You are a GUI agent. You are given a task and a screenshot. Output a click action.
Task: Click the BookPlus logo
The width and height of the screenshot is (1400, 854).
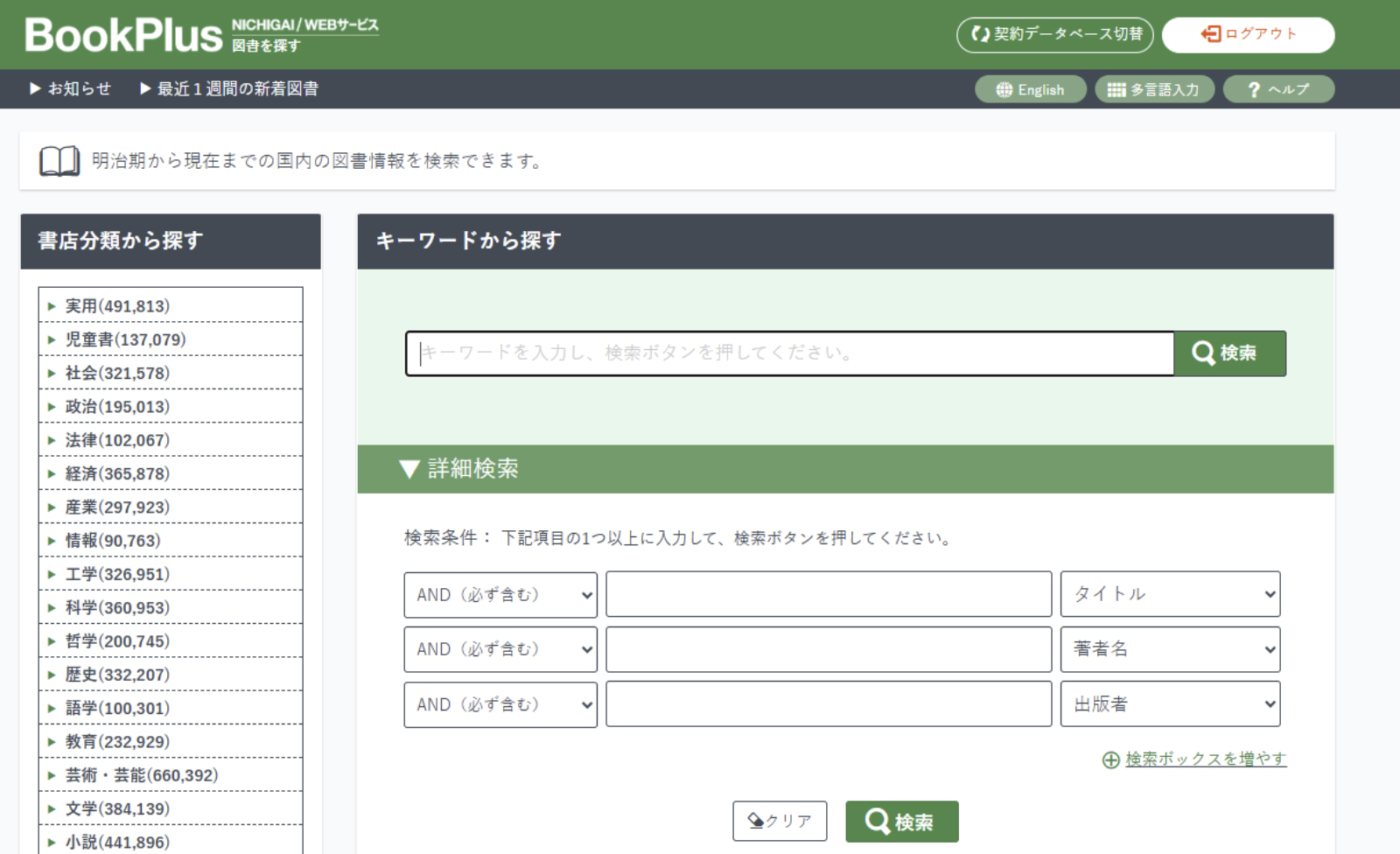[x=123, y=36]
